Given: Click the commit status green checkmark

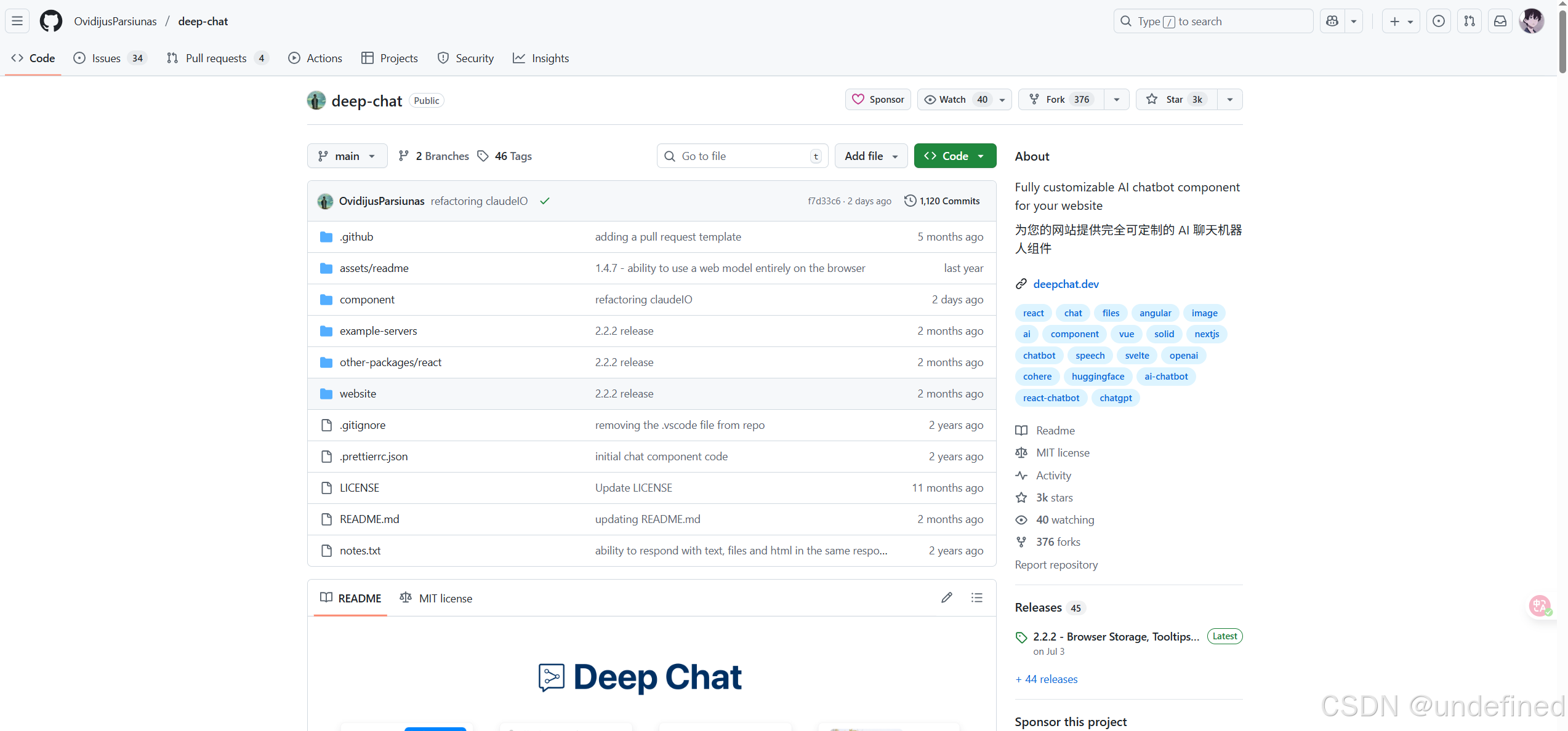Looking at the screenshot, I should pos(545,201).
